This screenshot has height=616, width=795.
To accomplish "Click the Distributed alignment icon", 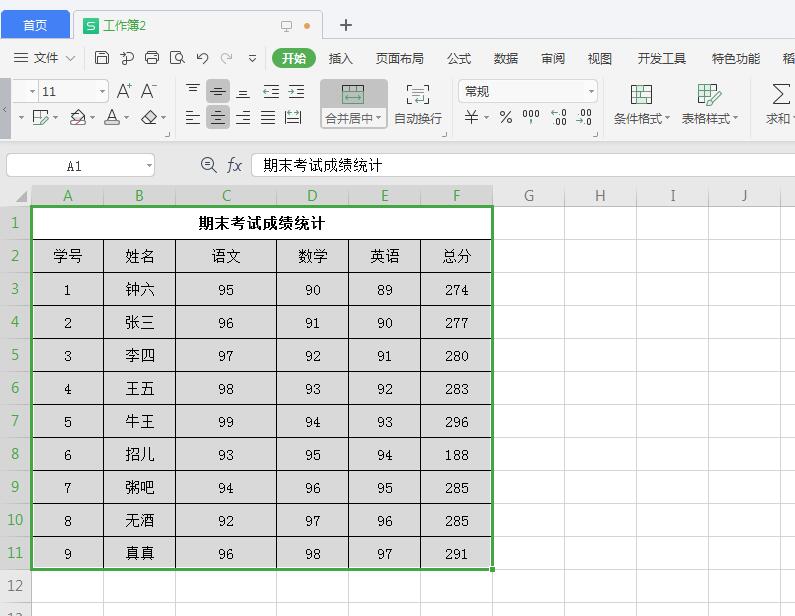I will [x=293, y=118].
